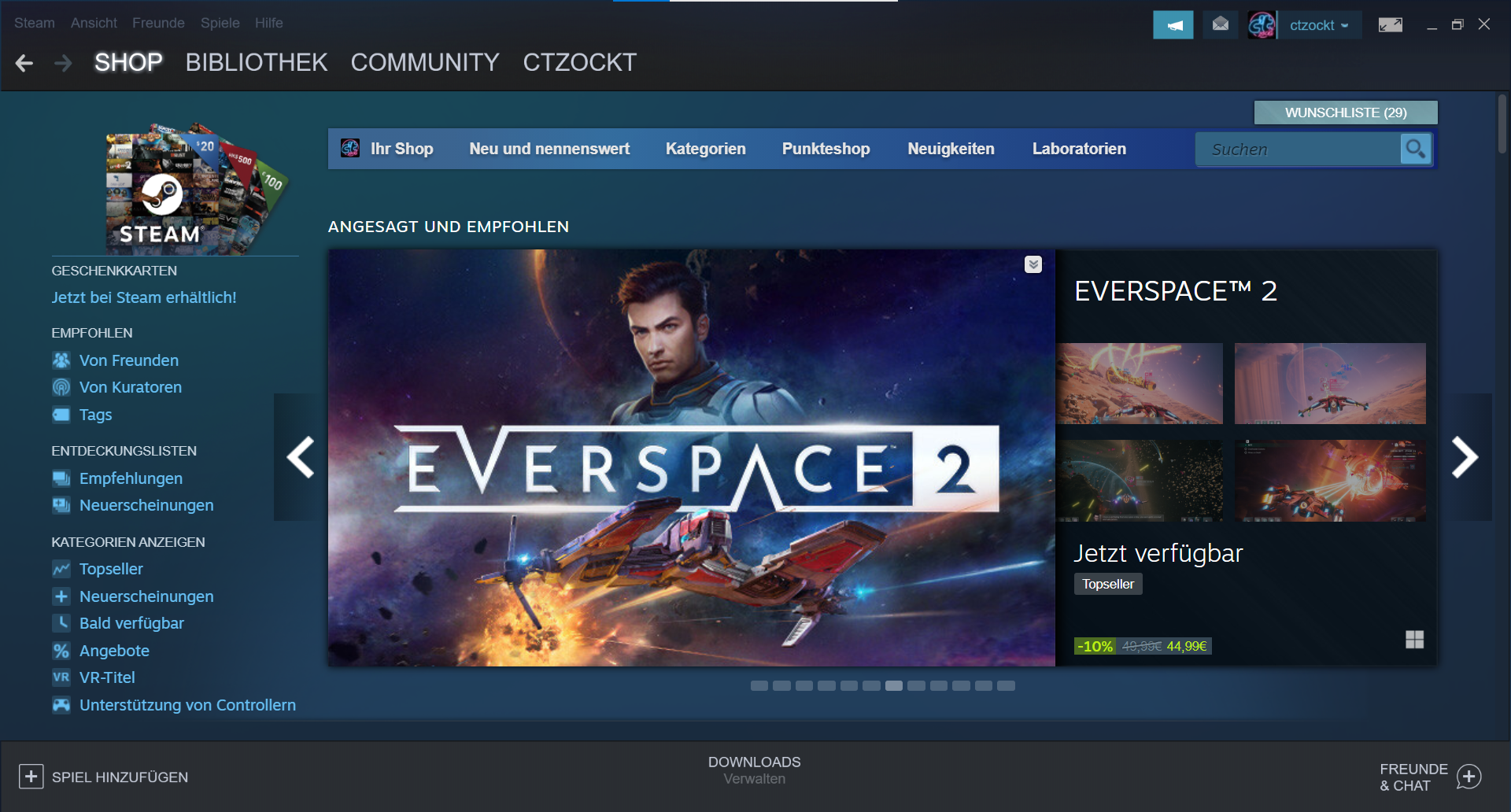
Task: Open Freunde & Chat plus icon
Action: click(1469, 777)
